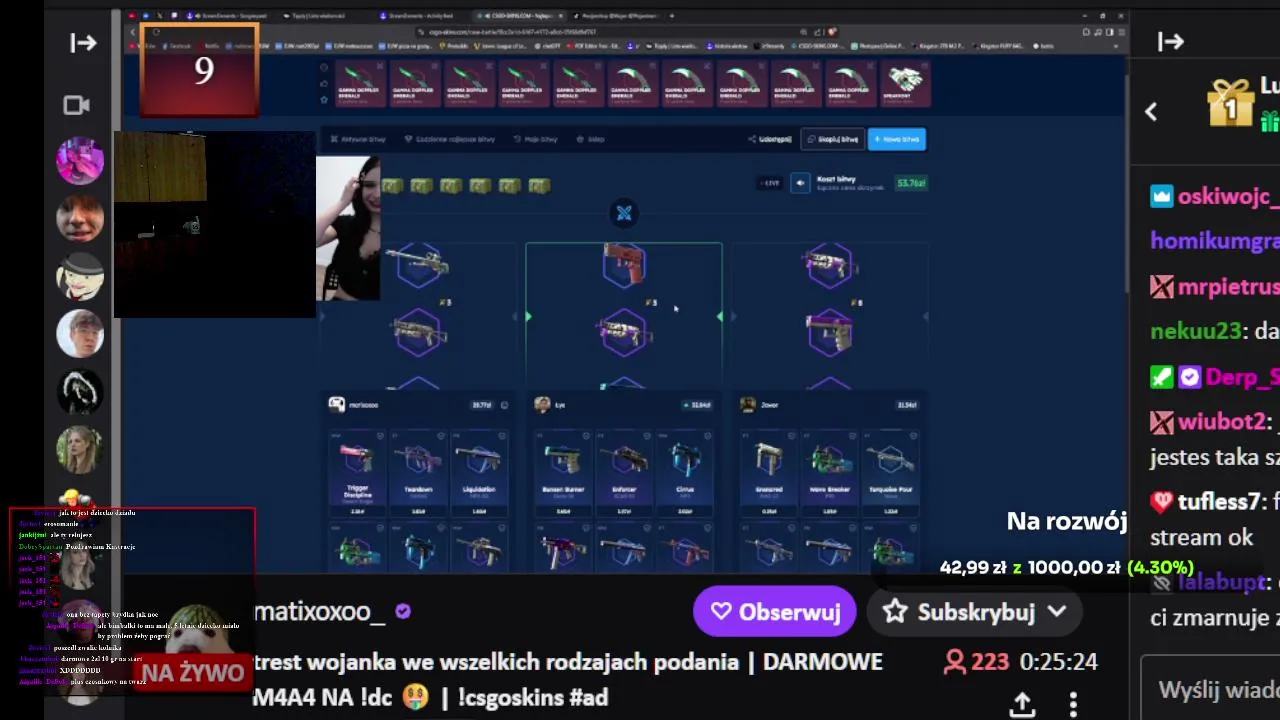Click the NA ŻYWO live badge
1280x720 pixels.
[193, 673]
